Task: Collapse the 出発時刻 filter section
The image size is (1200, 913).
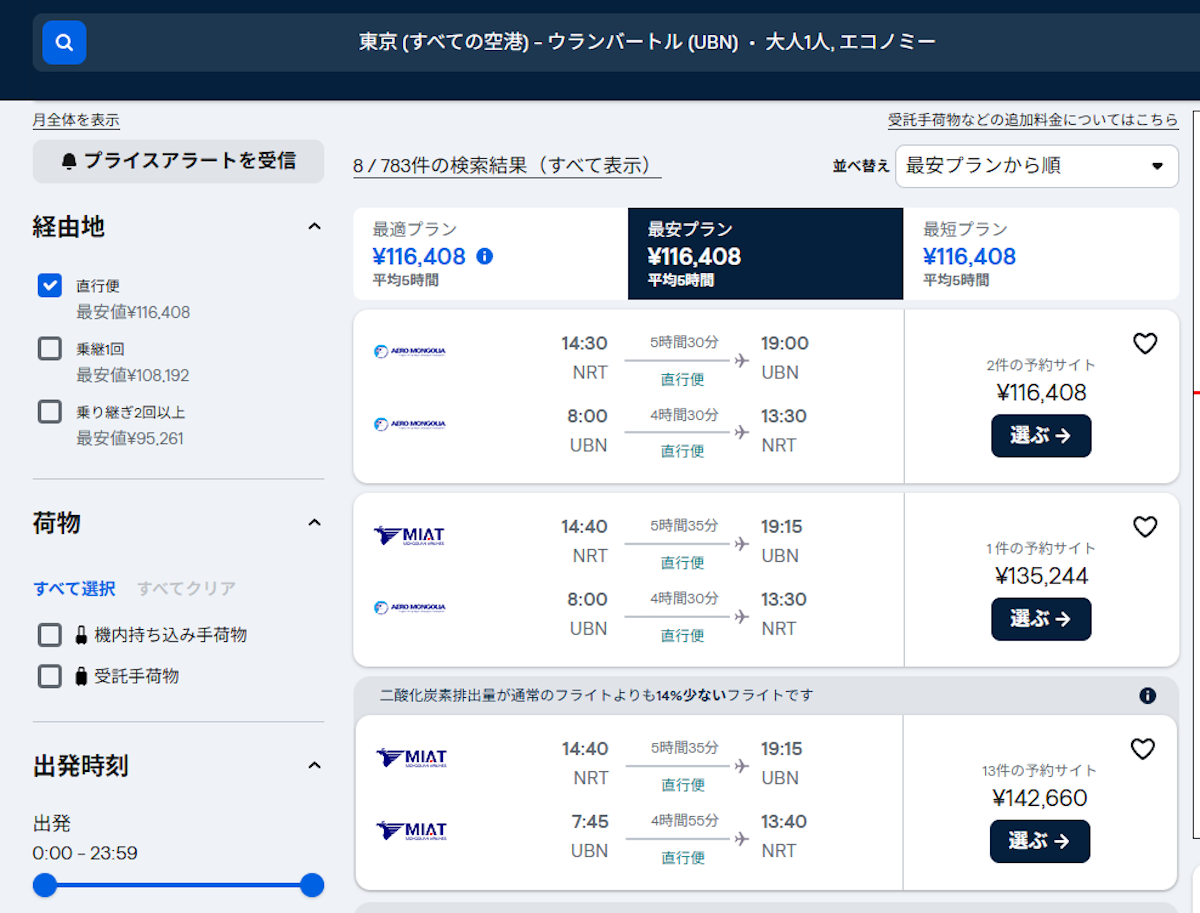Action: point(314,766)
